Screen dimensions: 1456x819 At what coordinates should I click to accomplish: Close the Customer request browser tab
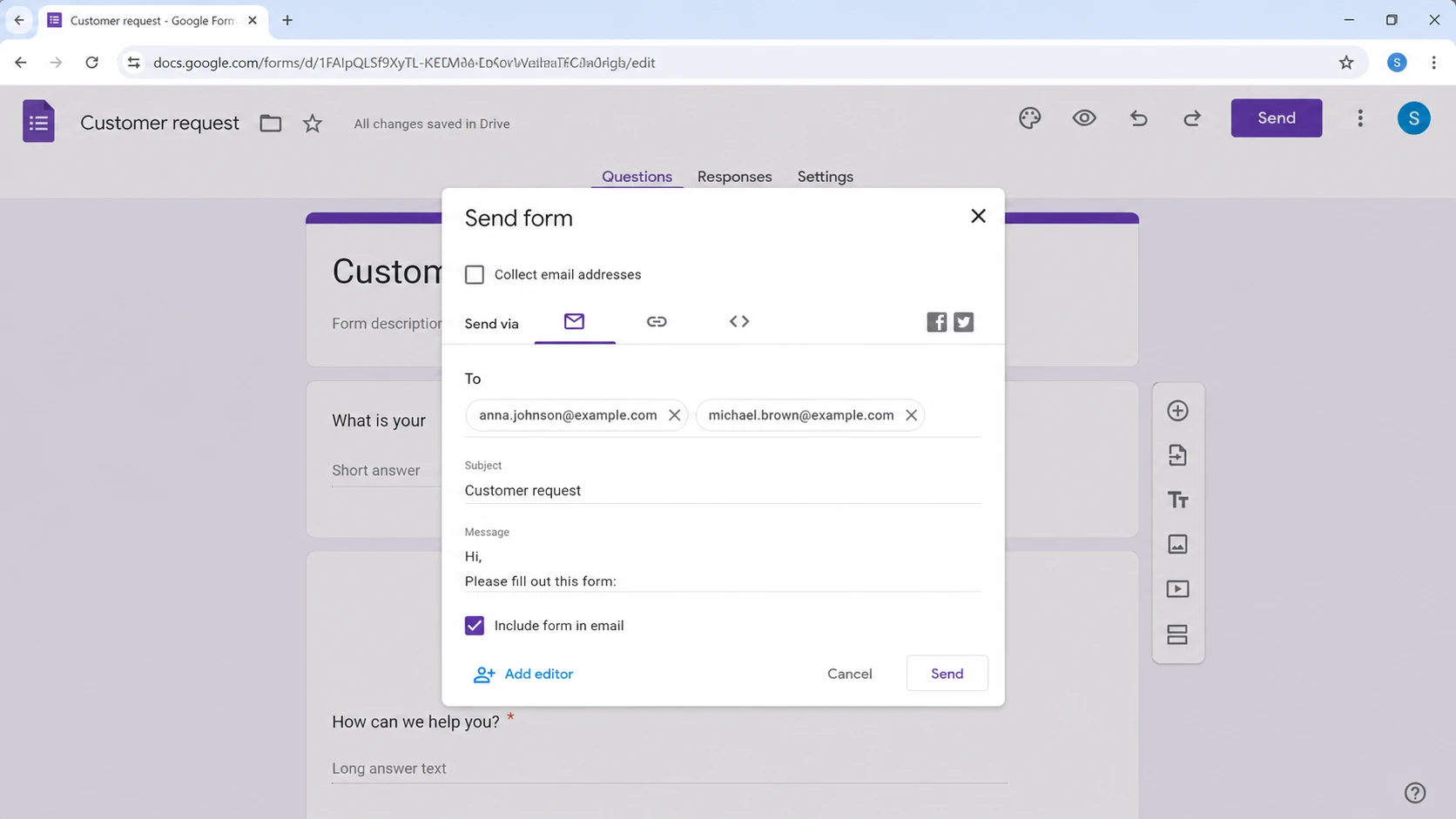click(x=253, y=20)
